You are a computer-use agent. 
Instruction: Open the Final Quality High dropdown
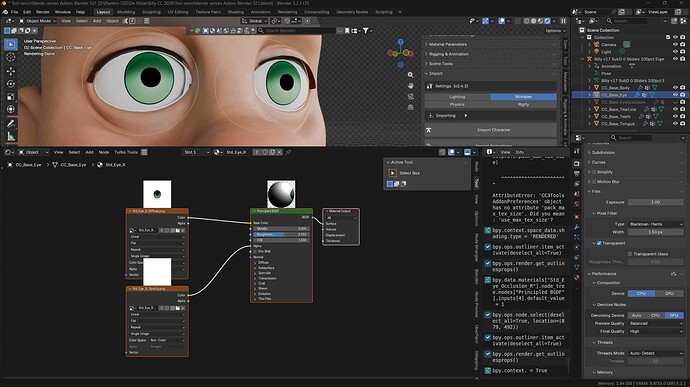656,331
